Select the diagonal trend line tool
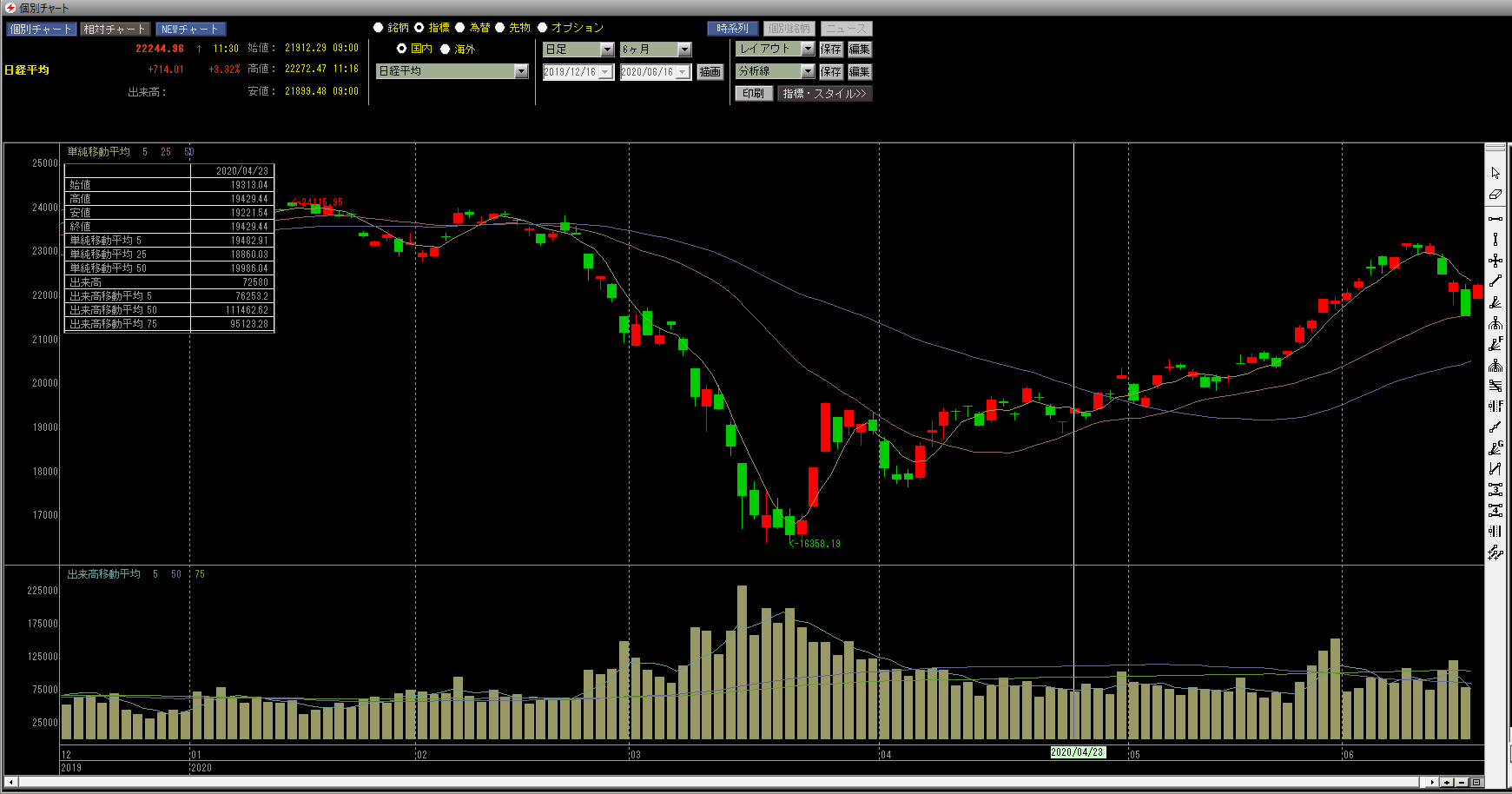This screenshot has height=794, width=1512. [1495, 281]
